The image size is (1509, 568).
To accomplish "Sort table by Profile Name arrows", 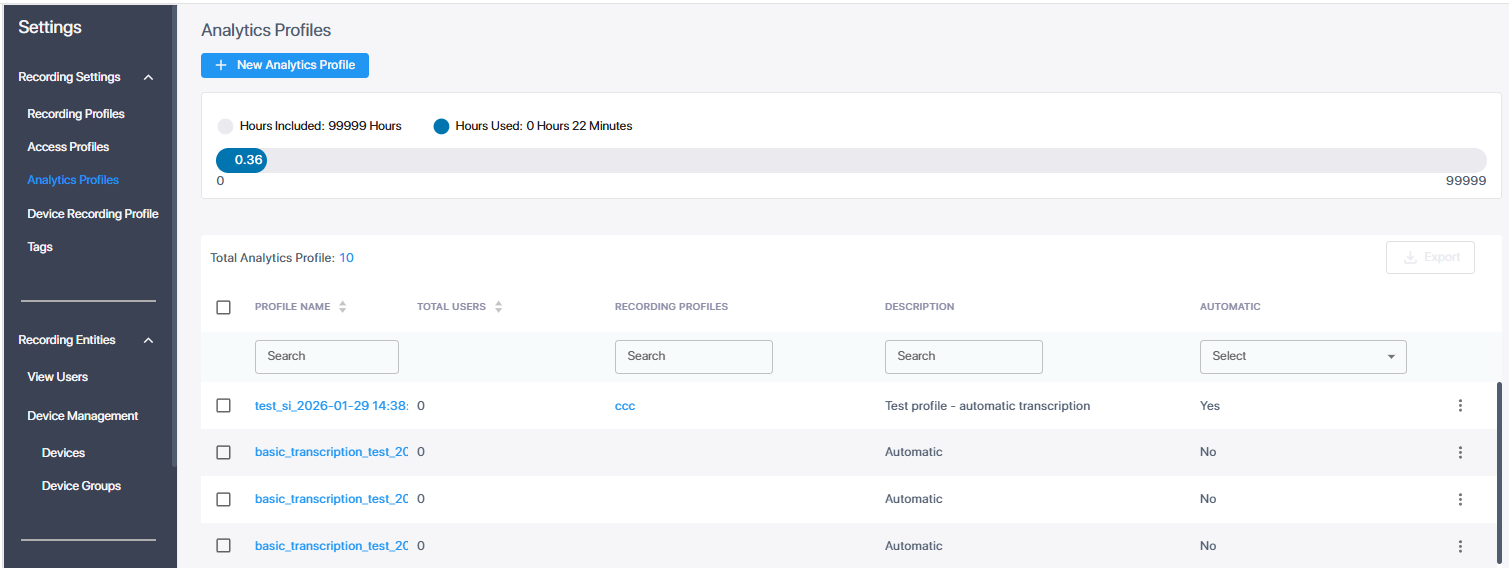I will (343, 307).
